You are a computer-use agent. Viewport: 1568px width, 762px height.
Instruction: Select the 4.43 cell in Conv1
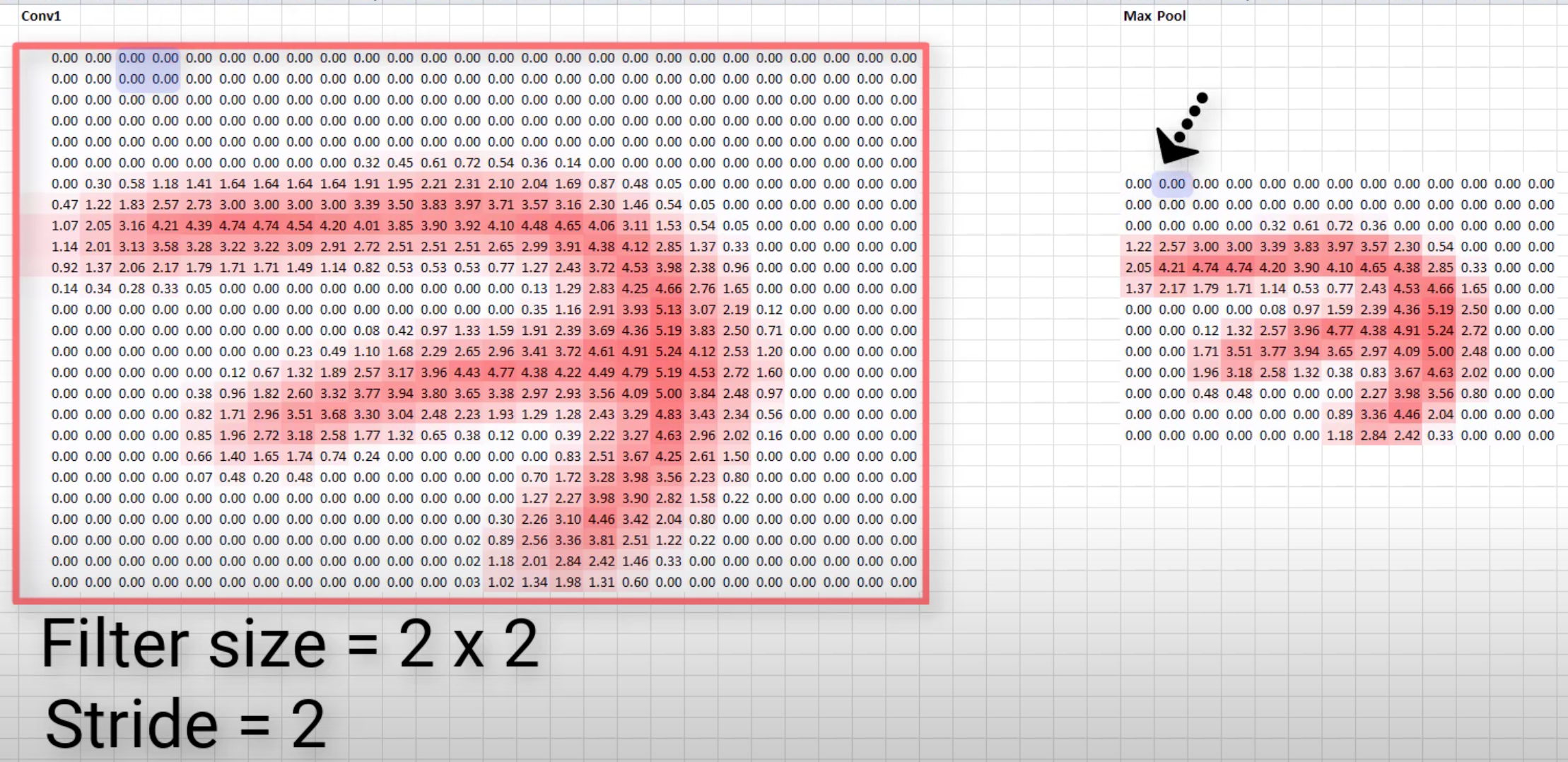click(x=467, y=373)
